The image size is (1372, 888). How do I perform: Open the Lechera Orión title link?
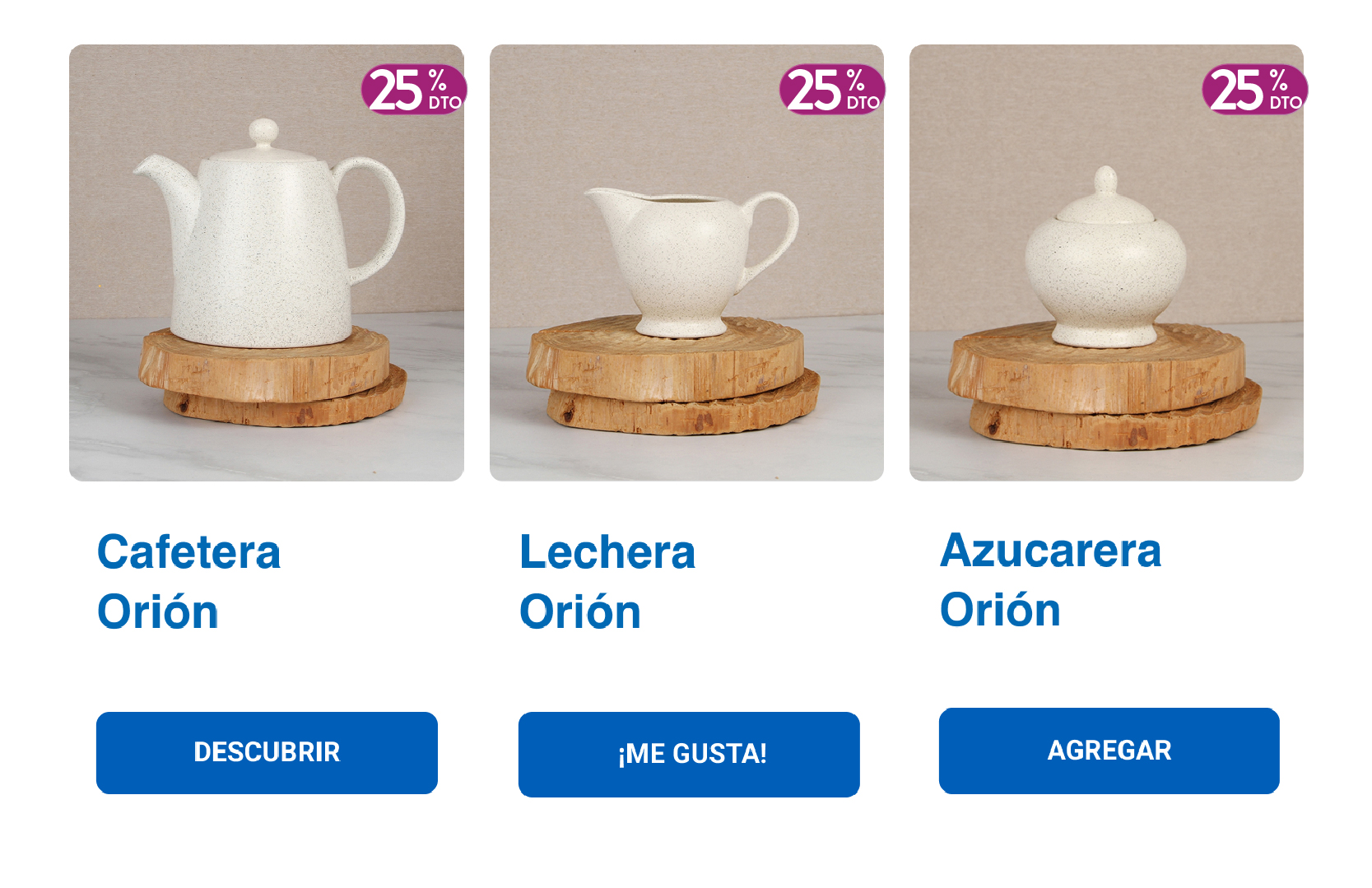pyautogui.click(x=607, y=581)
